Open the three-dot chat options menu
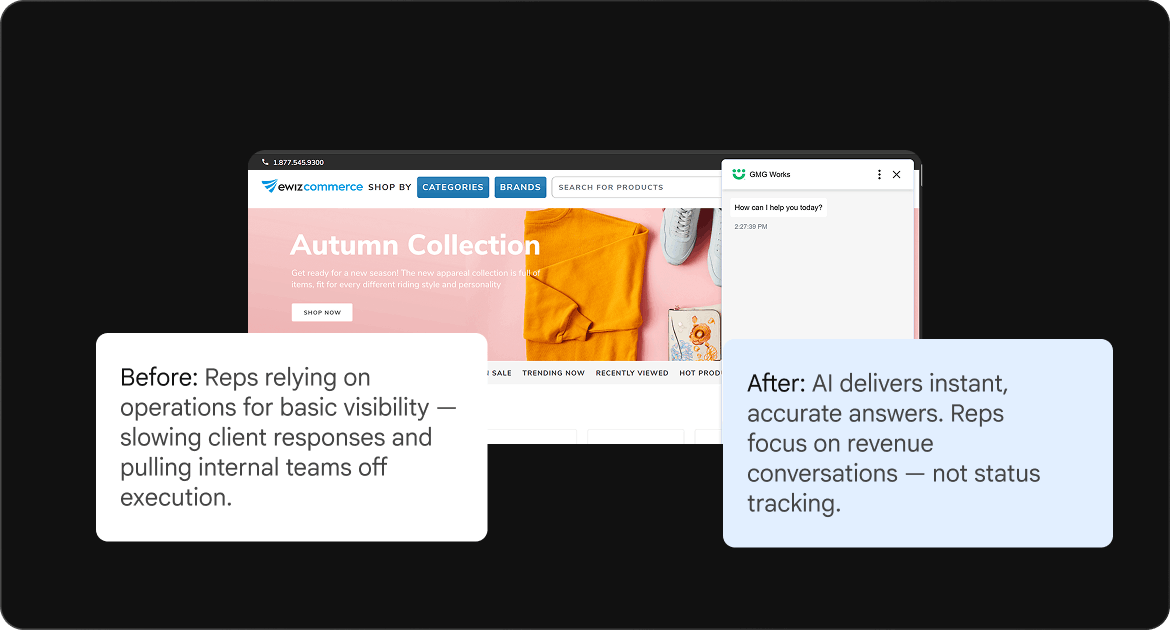This screenshot has height=630, width=1170. tap(879, 174)
